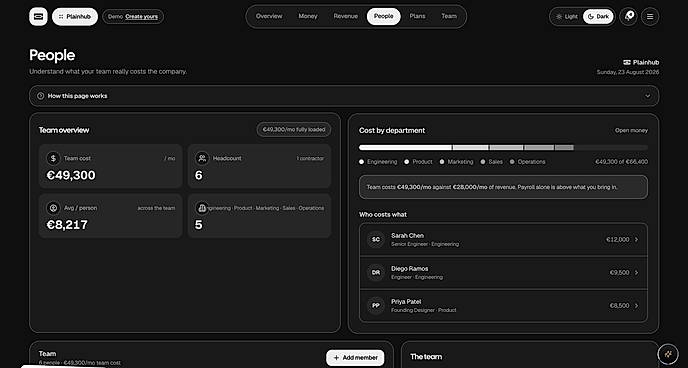Open Diego Ramos's cost details chevron
688x368 pixels.
(x=637, y=272)
